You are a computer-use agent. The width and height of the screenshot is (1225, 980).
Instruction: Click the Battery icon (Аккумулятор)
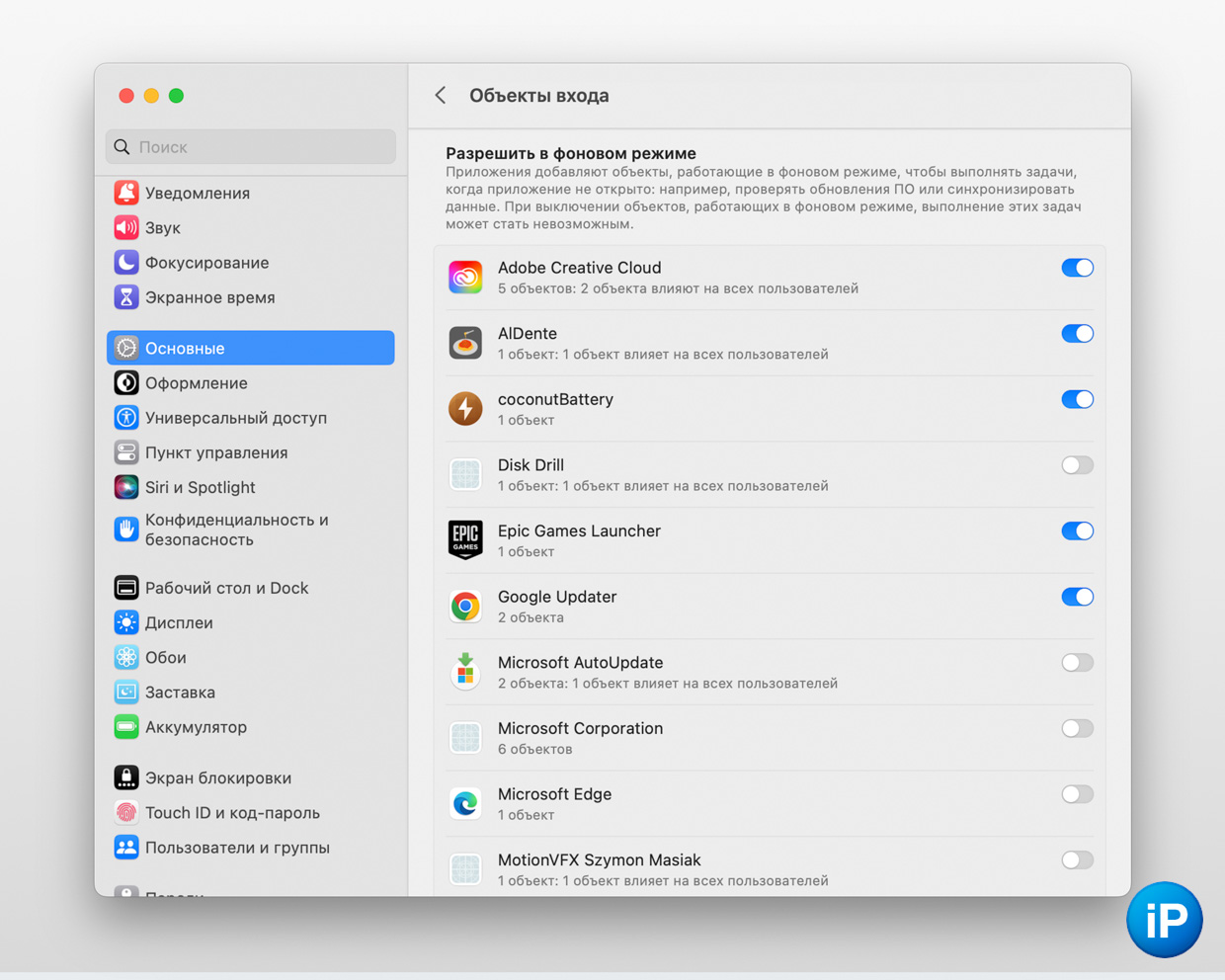point(126,727)
